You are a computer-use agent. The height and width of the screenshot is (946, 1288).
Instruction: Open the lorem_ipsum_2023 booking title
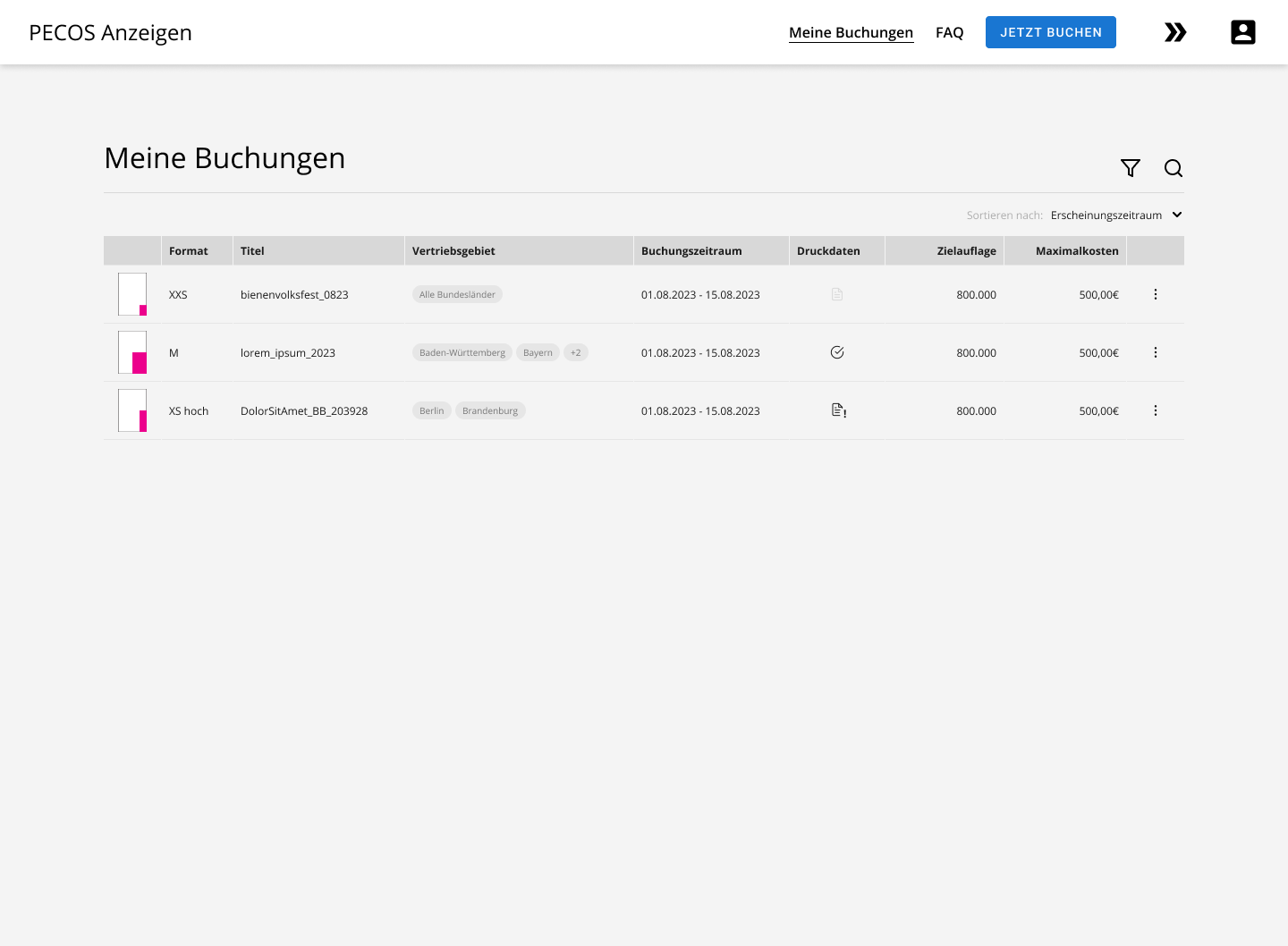(x=288, y=352)
